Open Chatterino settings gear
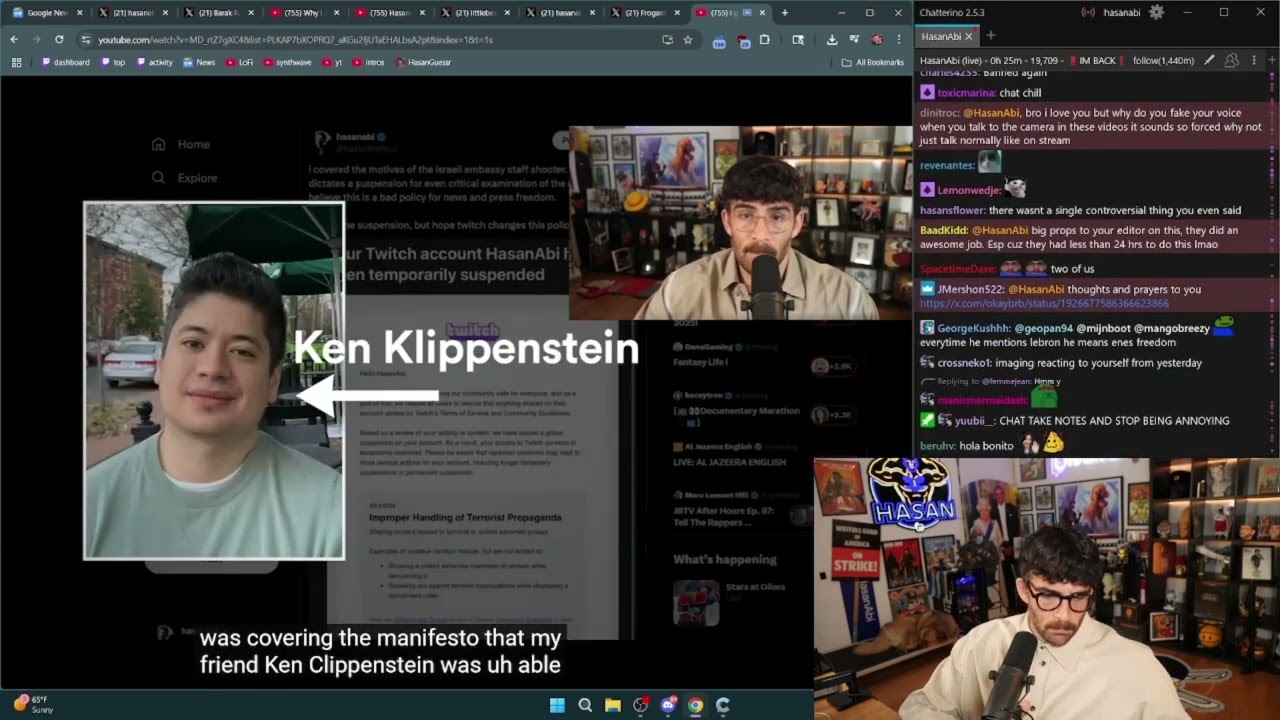This screenshot has width=1280, height=720. coord(1157,12)
